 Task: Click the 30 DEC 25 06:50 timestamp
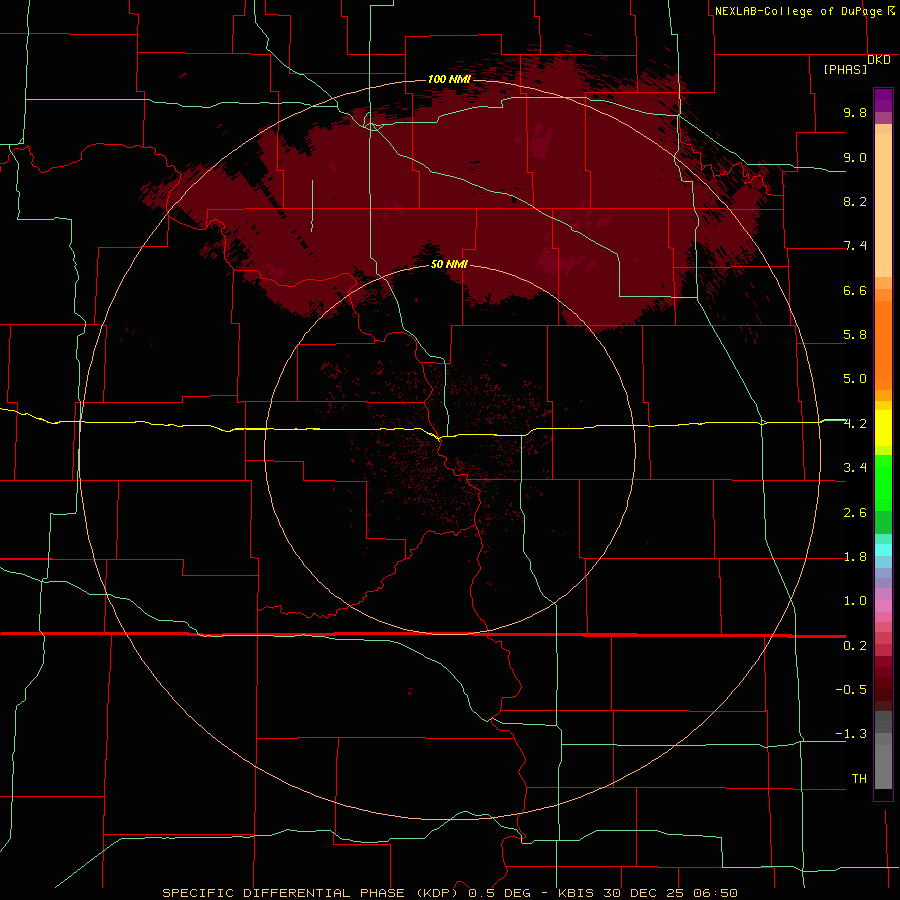tap(670, 893)
